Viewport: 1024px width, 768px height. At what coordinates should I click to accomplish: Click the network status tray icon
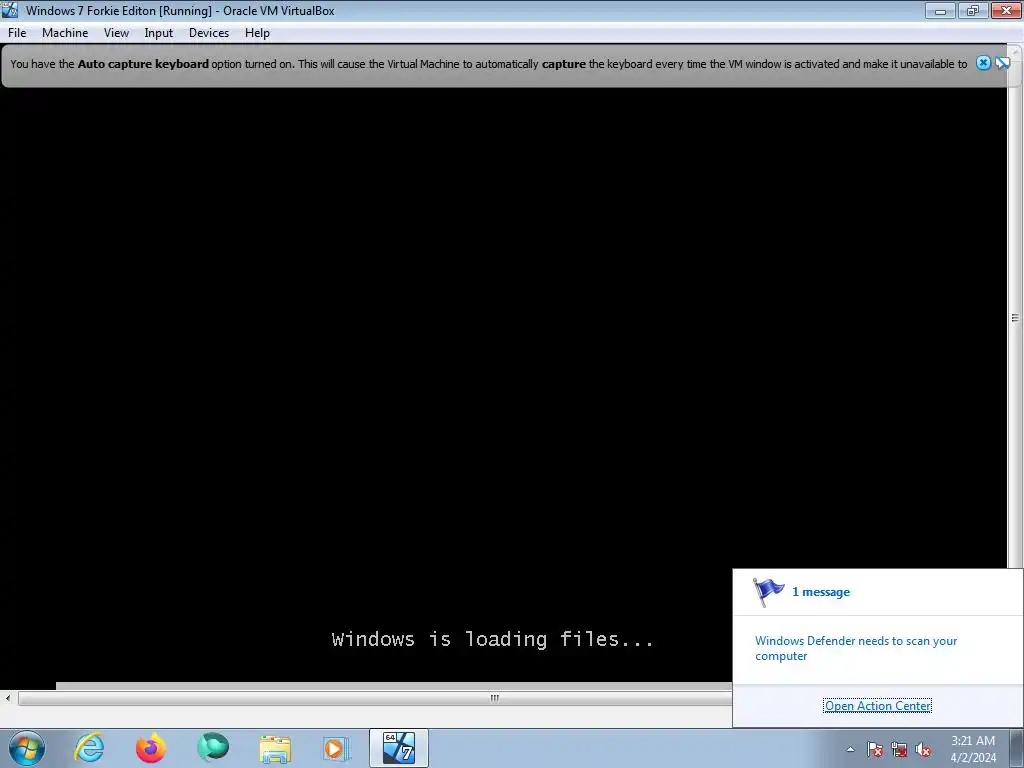point(899,749)
